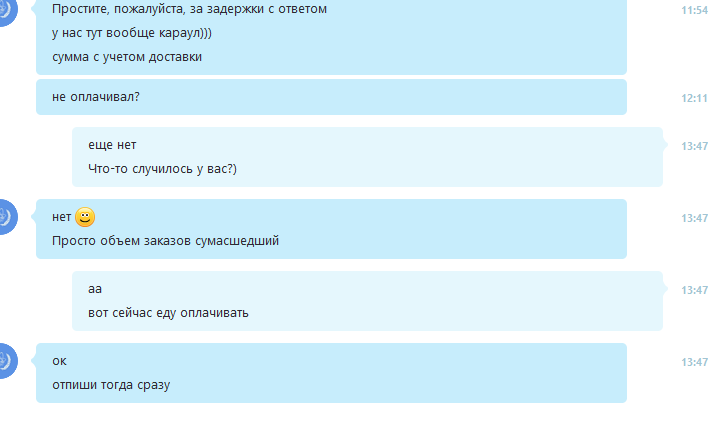Image resolution: width=722 pixels, height=428 pixels.
Task: Click the contact avatar beside the "нет" message
Action: pos(6,217)
